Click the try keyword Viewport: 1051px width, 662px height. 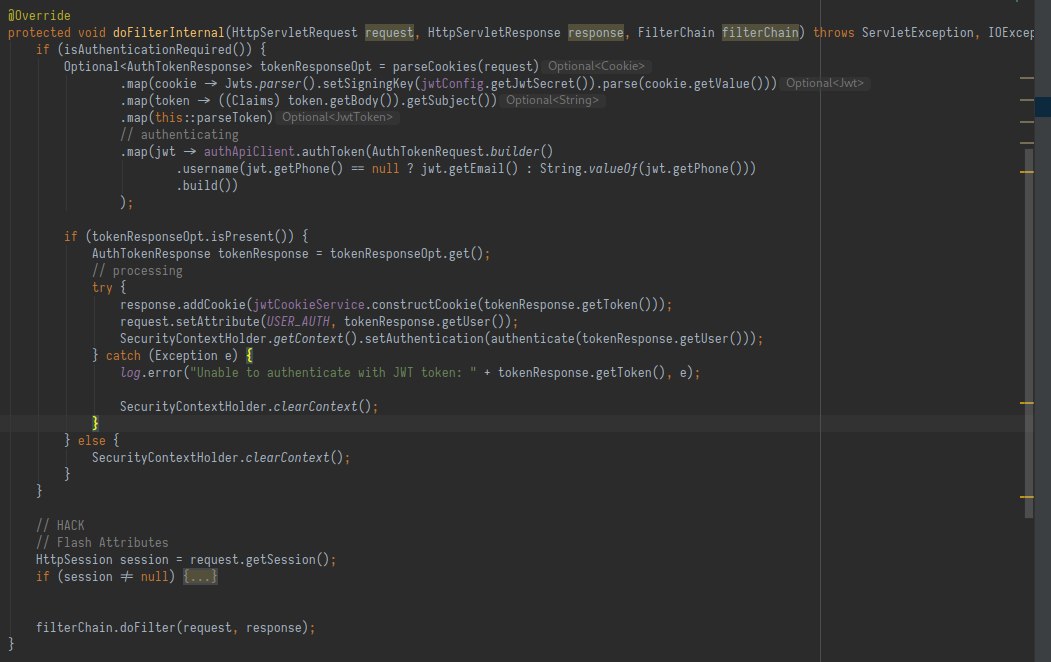(102, 287)
